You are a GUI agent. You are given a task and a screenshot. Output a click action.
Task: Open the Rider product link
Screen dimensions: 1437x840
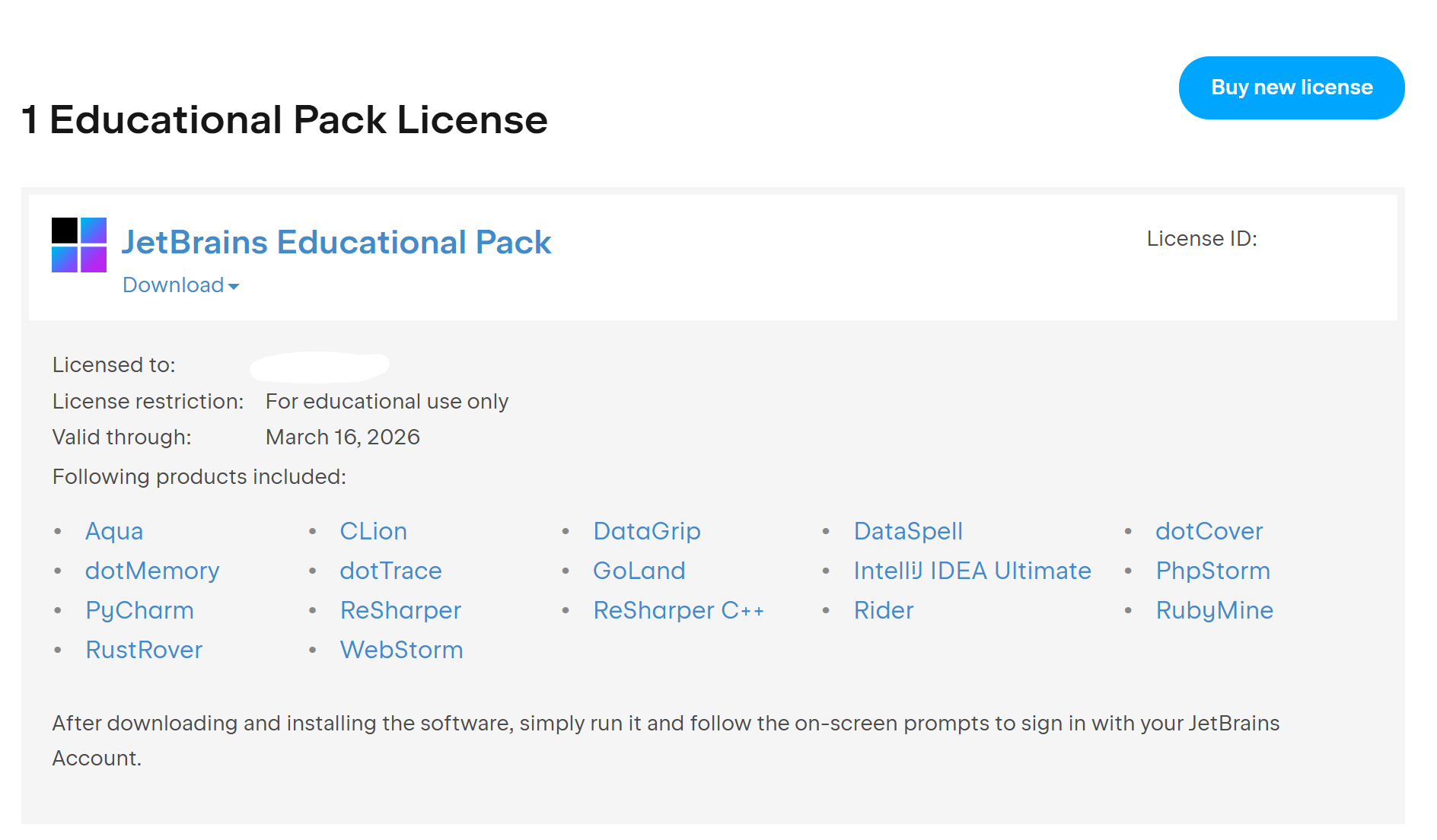point(884,610)
